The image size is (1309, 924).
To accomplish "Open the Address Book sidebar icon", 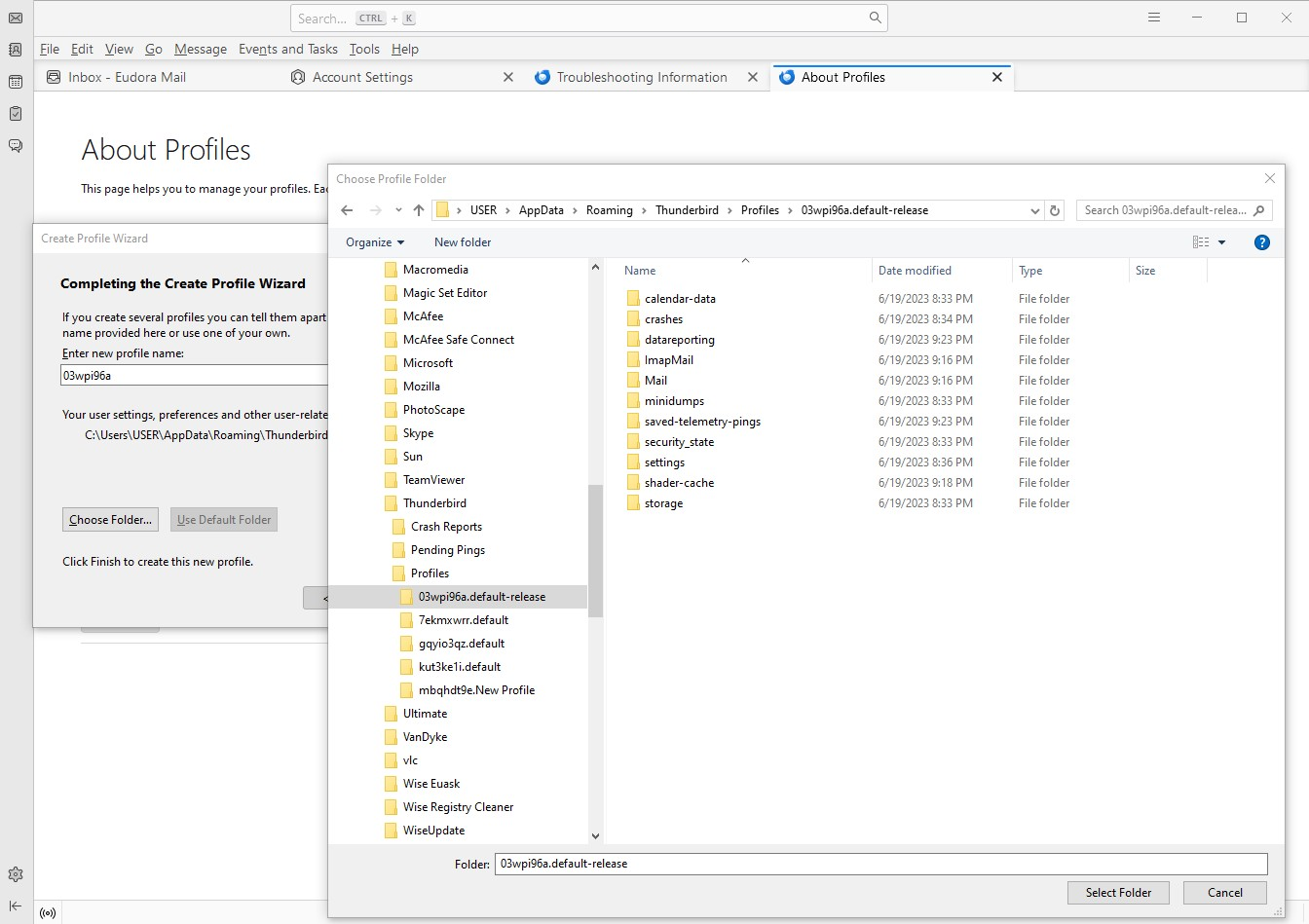I will [16, 50].
